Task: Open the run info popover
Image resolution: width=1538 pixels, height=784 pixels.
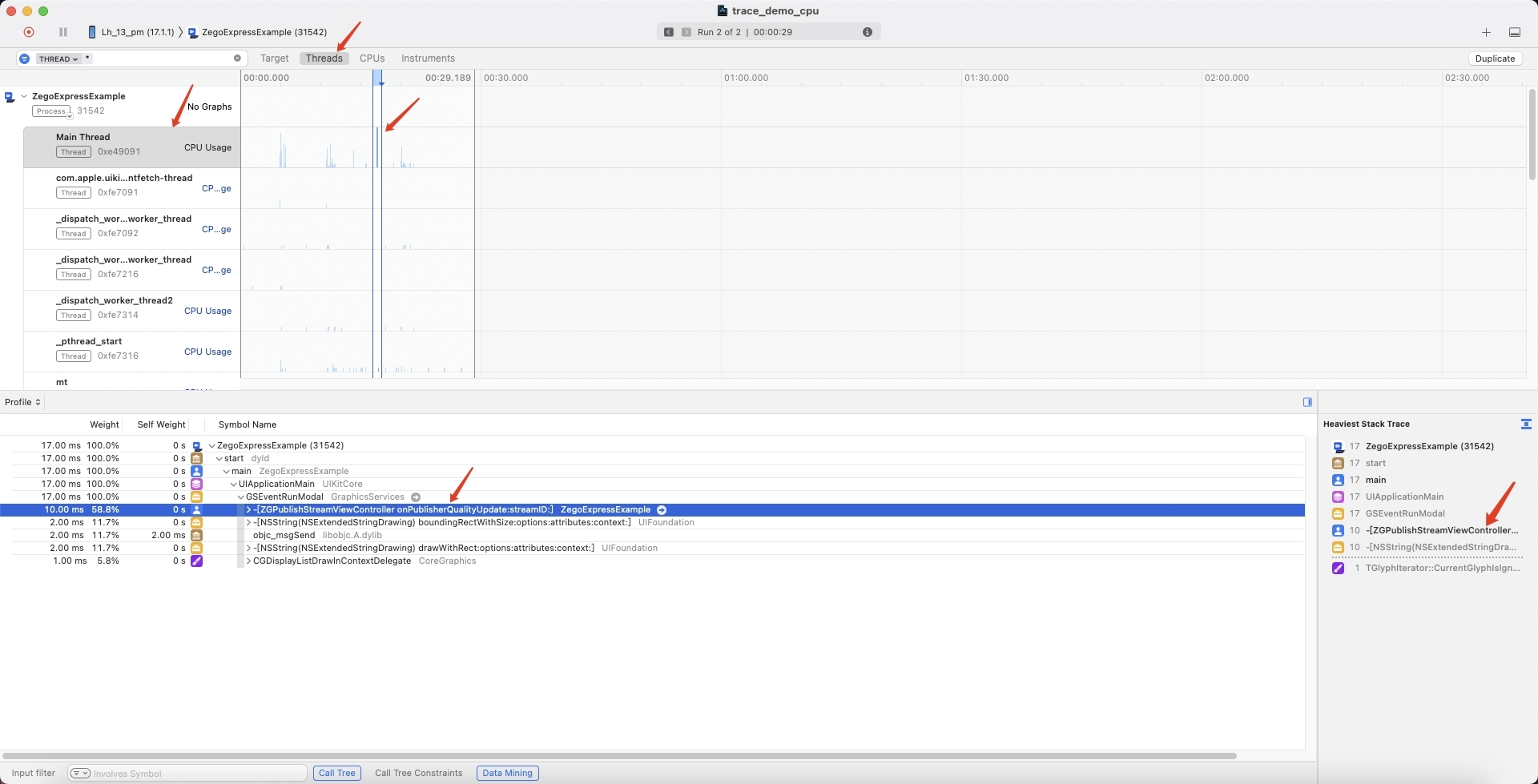Action: [x=867, y=32]
